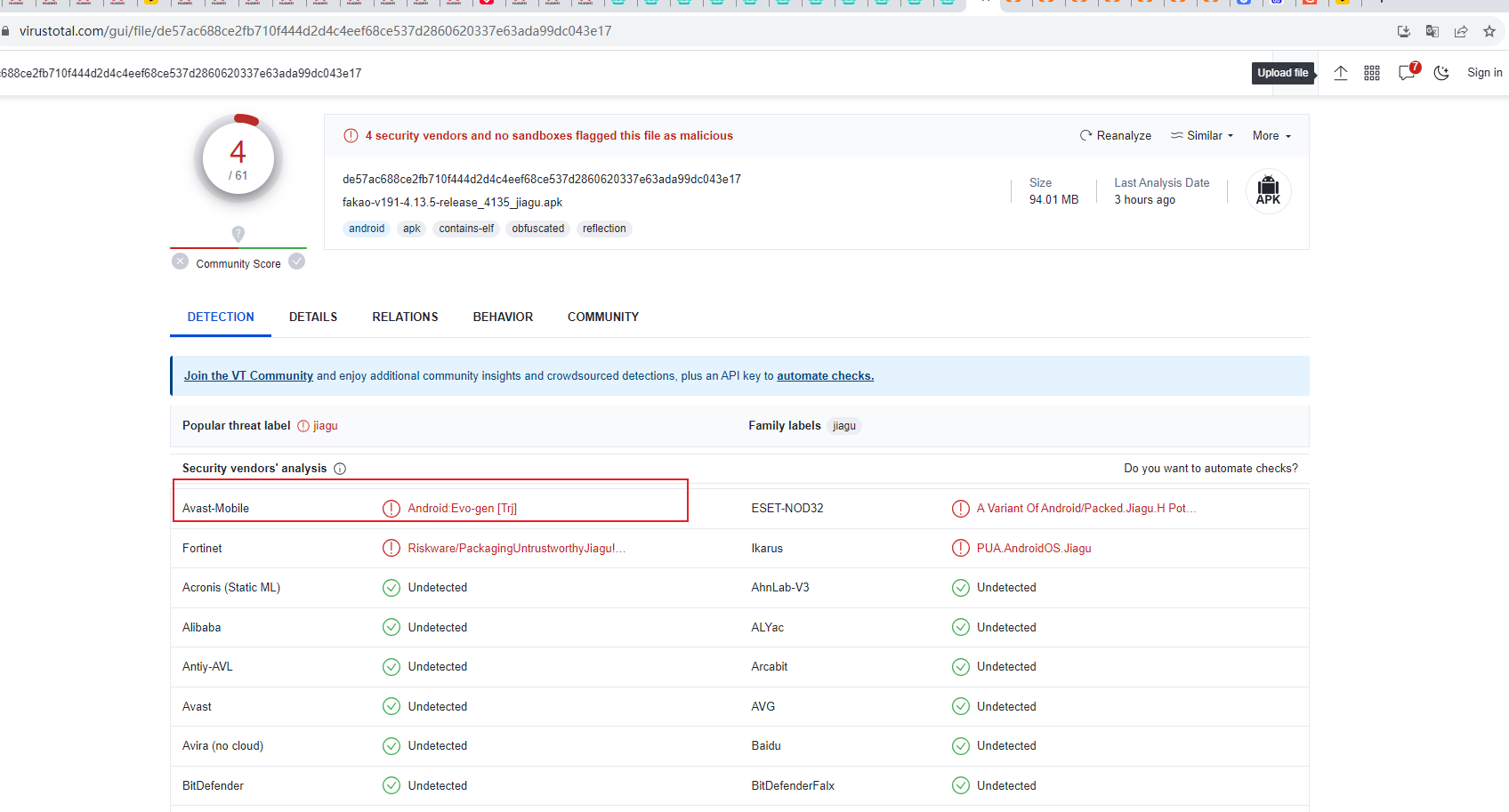Select the reflection tag
This screenshot has width=1509, height=812.
coord(604,229)
